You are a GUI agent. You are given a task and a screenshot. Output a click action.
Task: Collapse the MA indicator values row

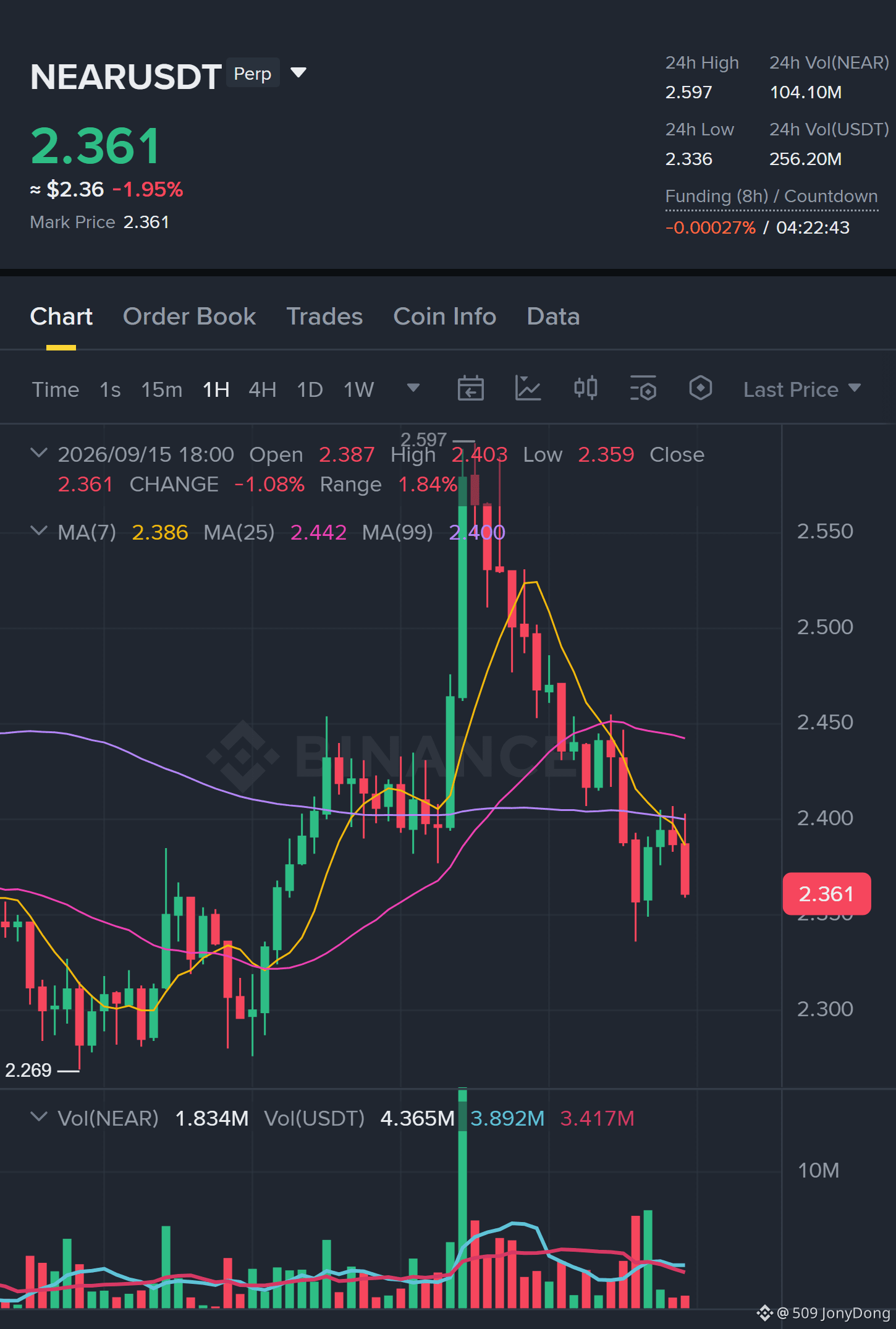[38, 531]
